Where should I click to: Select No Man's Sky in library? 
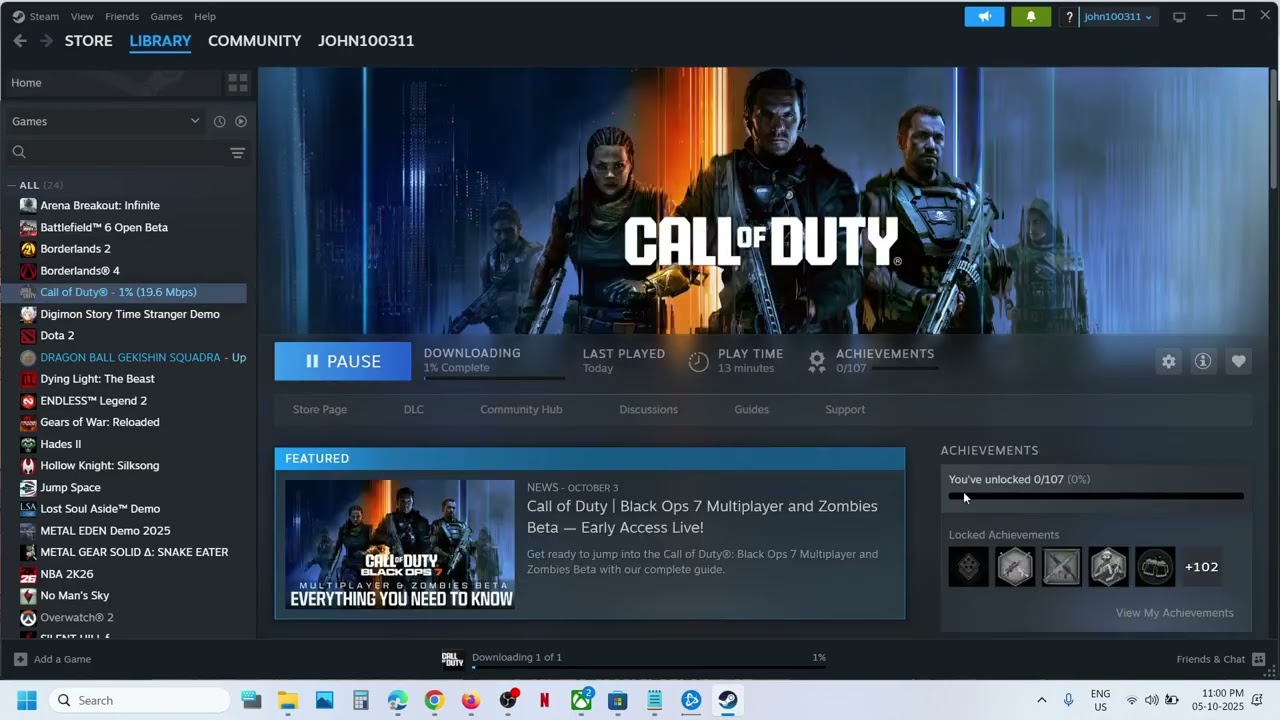74,595
